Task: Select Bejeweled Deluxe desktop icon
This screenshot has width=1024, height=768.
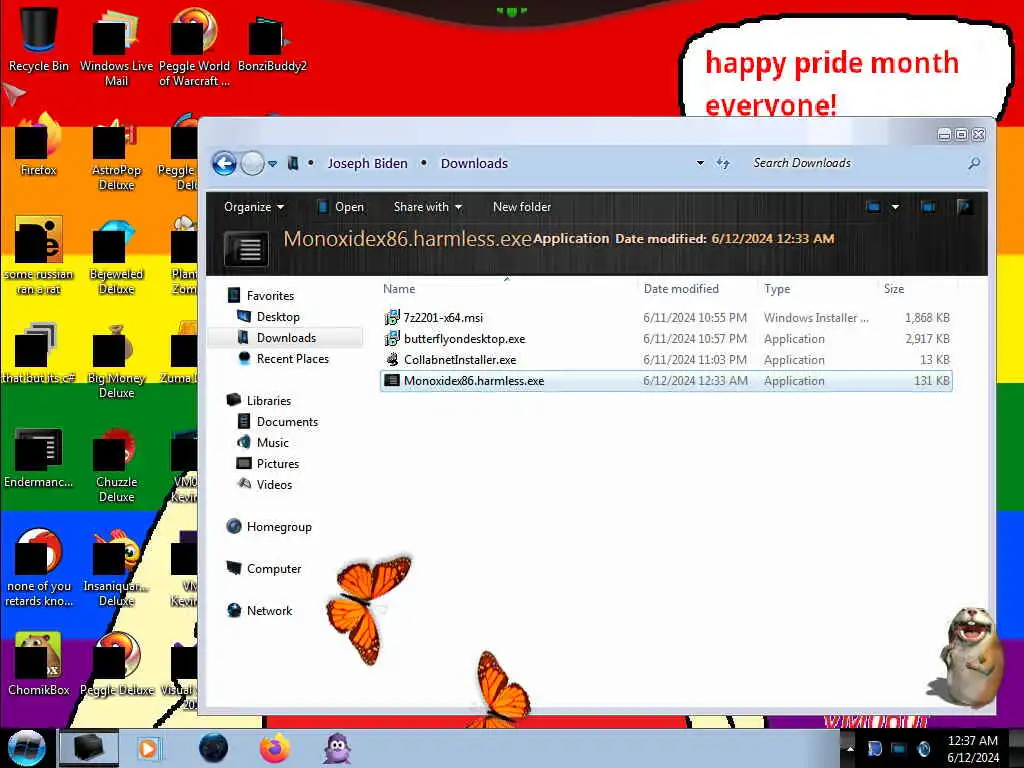Action: (116, 258)
